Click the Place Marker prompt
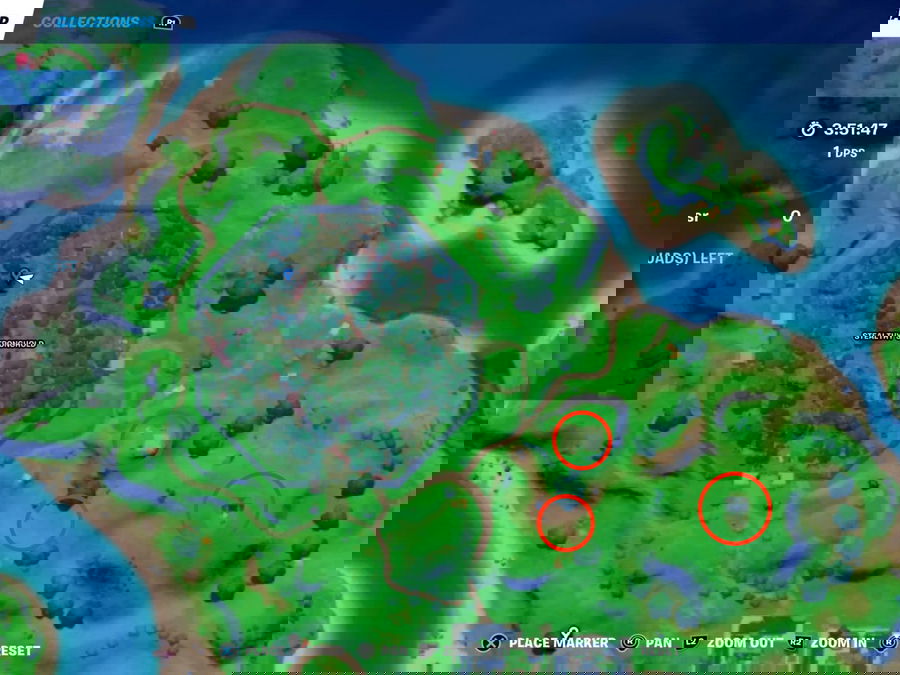The image size is (900, 675). [558, 642]
